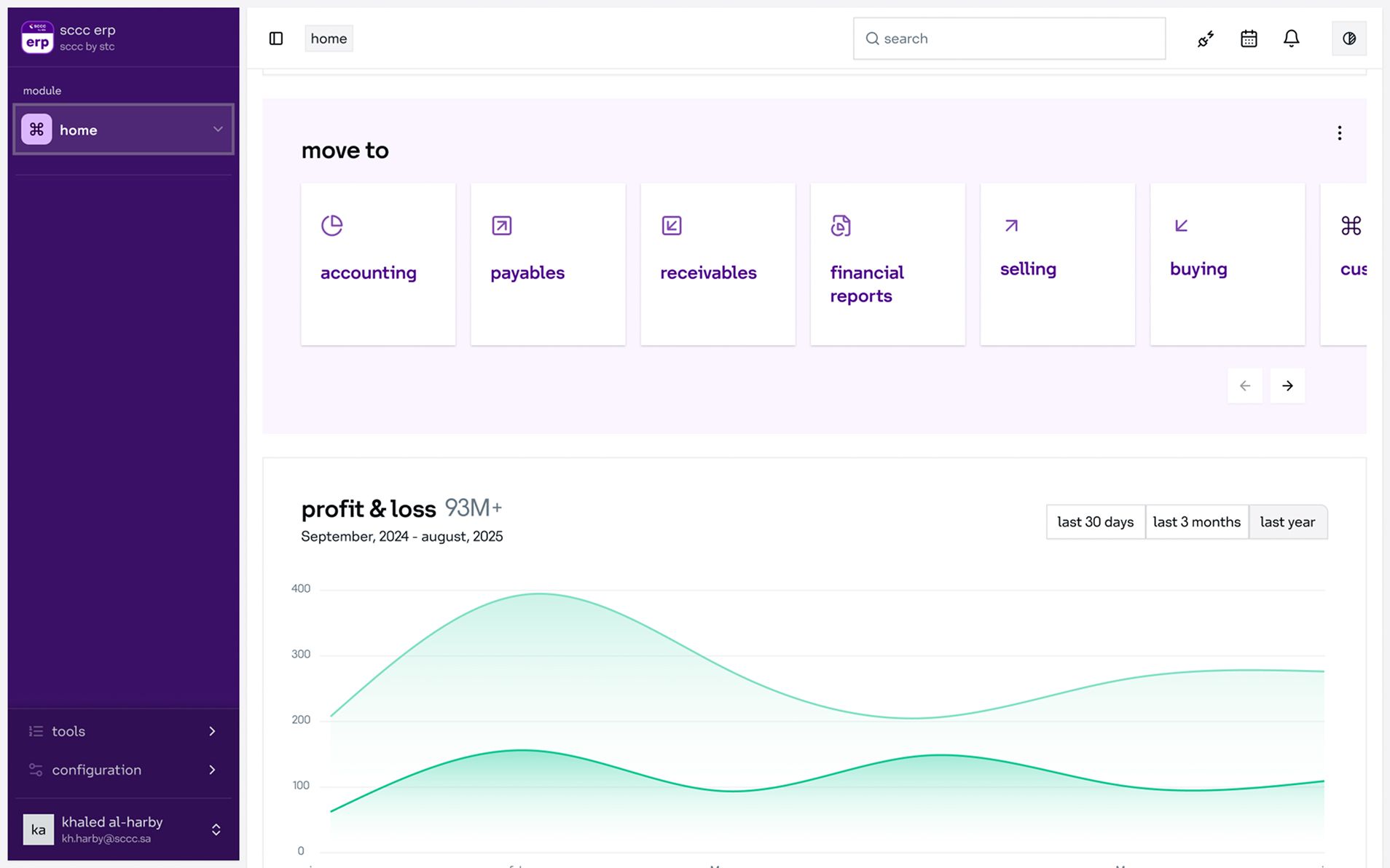The height and width of the screenshot is (868, 1390).
Task: Select the last year tab
Action: [1288, 522]
